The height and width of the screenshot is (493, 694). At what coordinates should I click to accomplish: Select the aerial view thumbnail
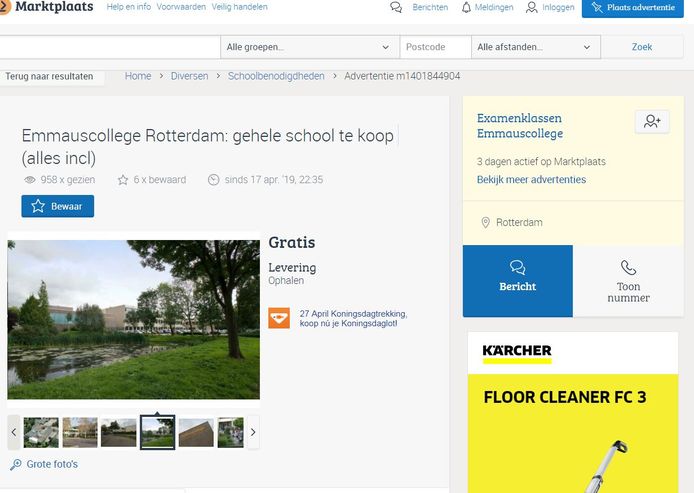(x=41, y=432)
